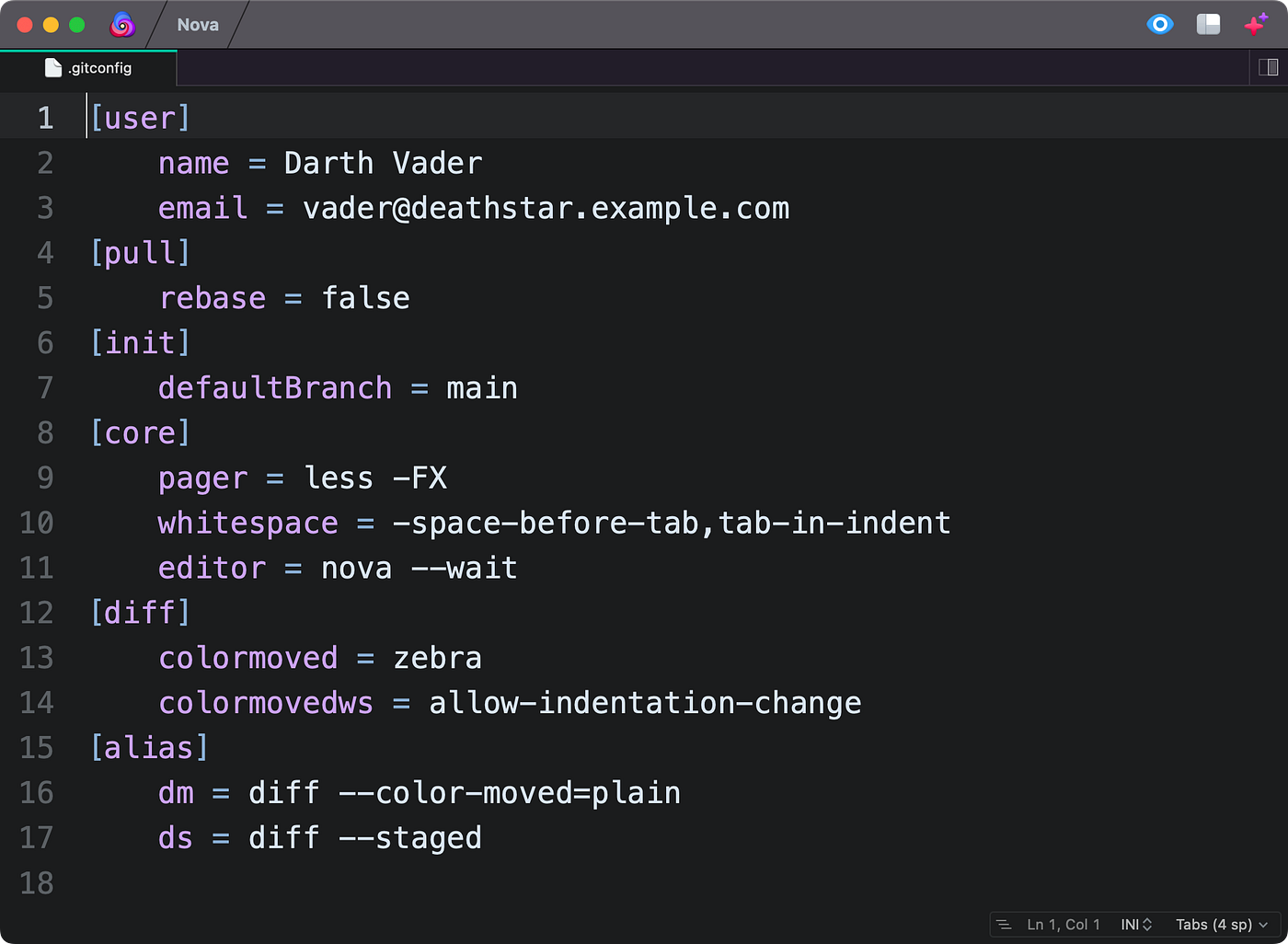Viewport: 1288px width, 944px height.
Task: Click vader@deathstar.example.com email value
Action: pos(546,208)
